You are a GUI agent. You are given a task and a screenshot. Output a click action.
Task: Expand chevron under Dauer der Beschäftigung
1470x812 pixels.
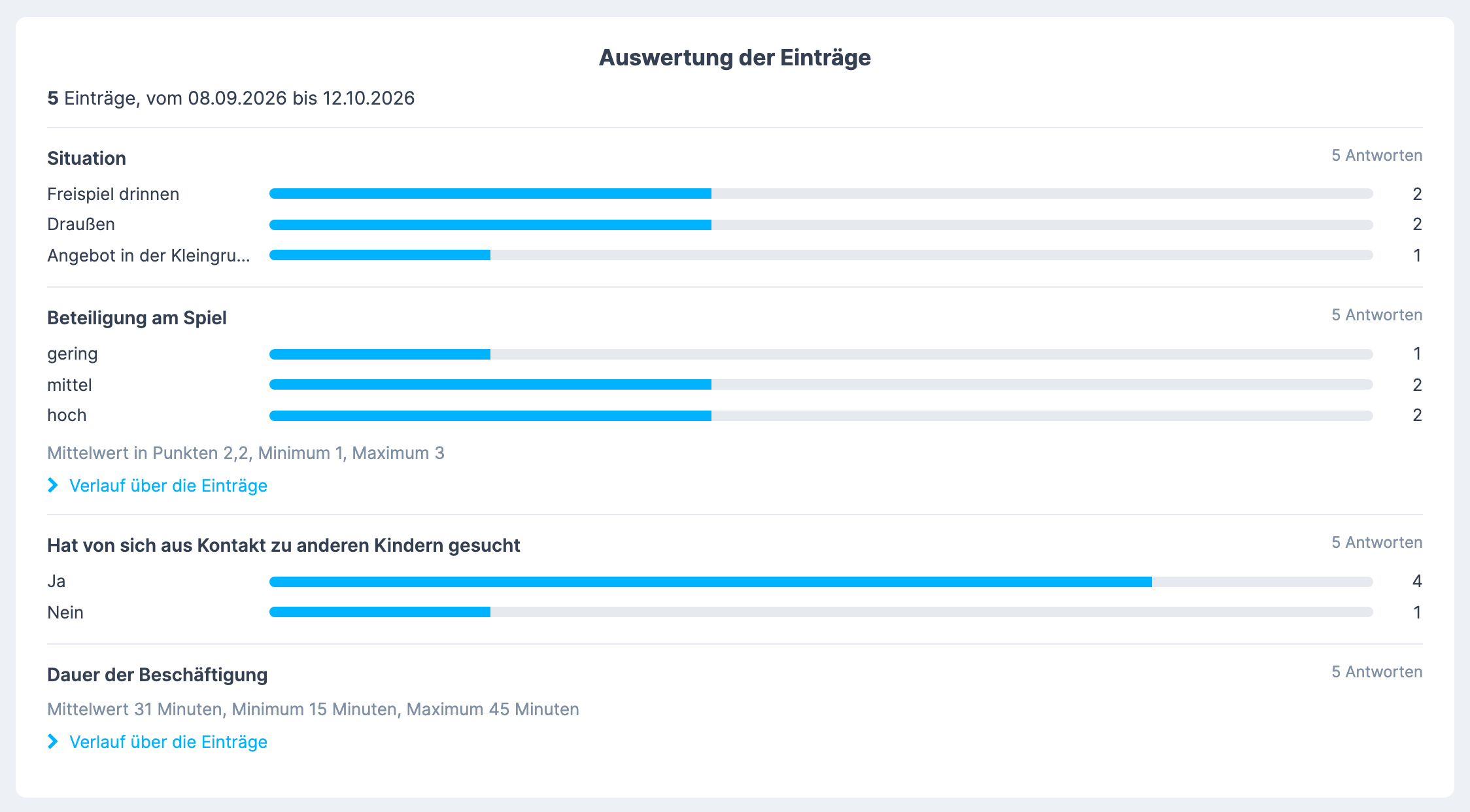(x=53, y=741)
